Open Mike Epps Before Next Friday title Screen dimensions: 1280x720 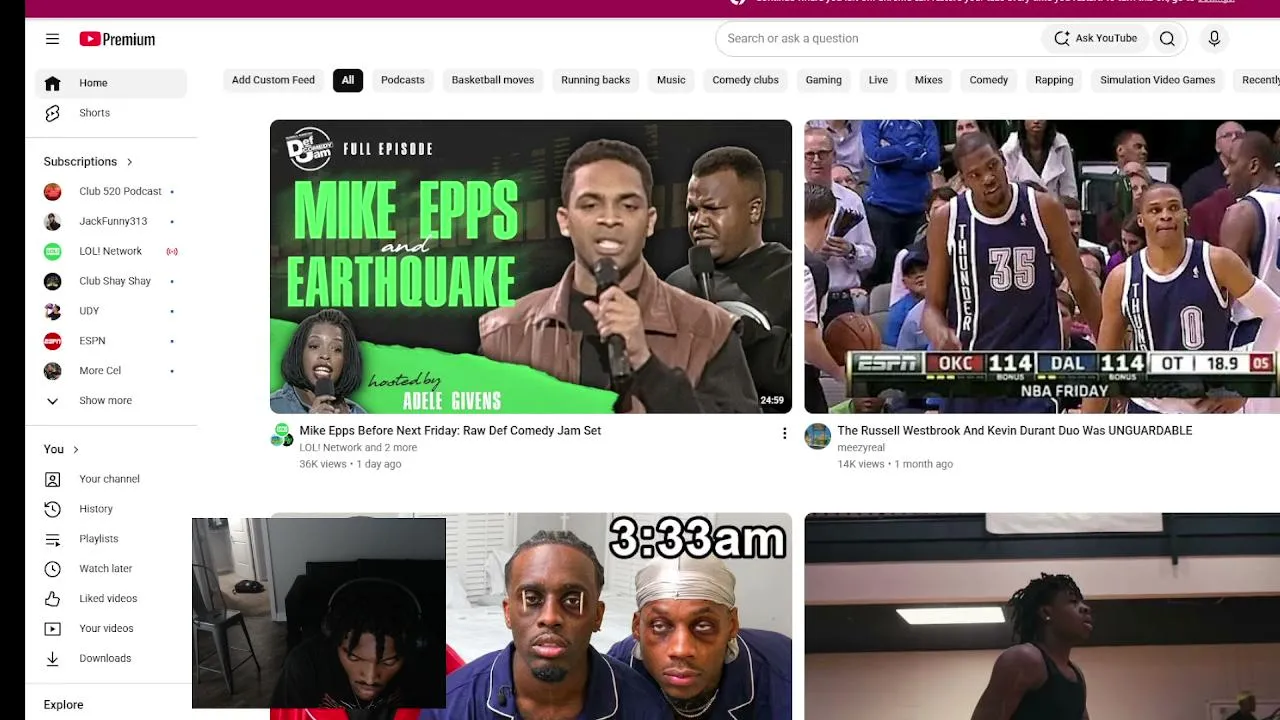(450, 431)
